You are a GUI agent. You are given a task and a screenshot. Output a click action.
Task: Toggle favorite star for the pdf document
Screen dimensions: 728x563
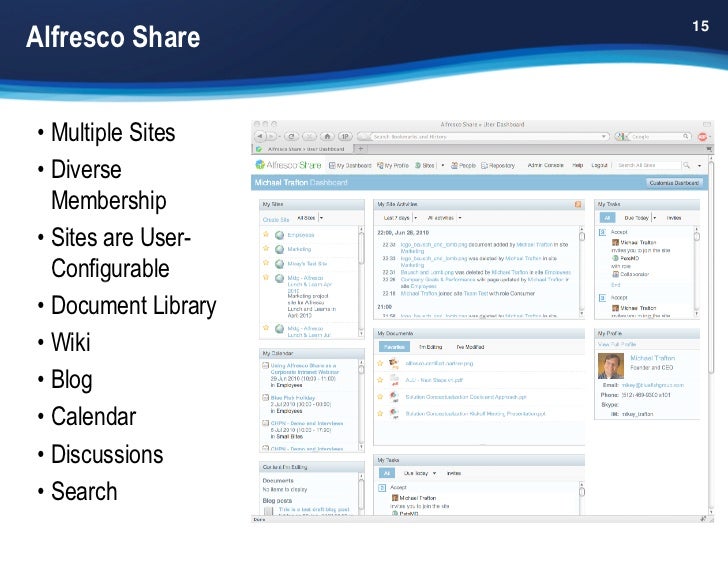tap(380, 380)
